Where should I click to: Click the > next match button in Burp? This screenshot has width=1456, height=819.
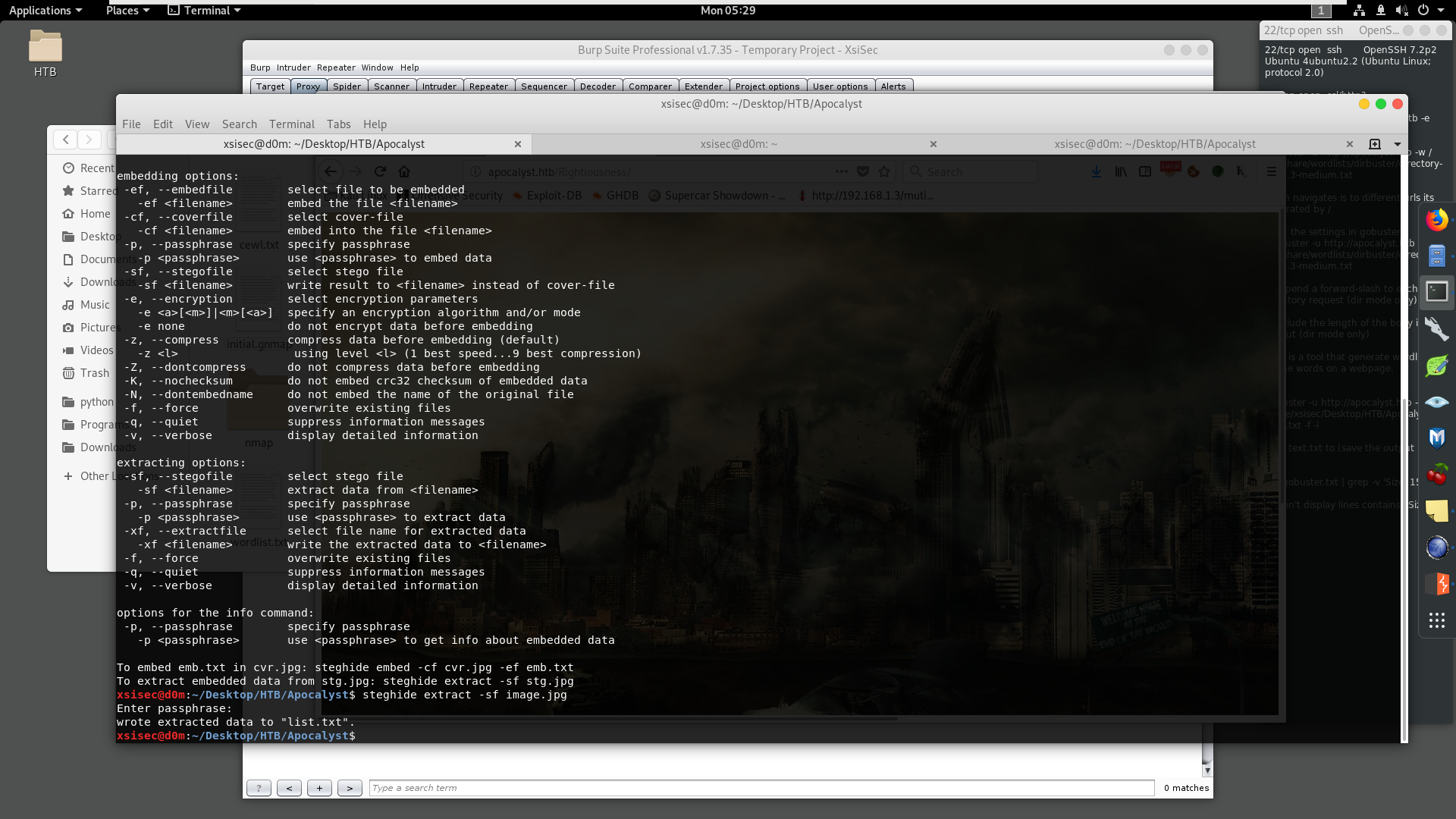coord(350,788)
